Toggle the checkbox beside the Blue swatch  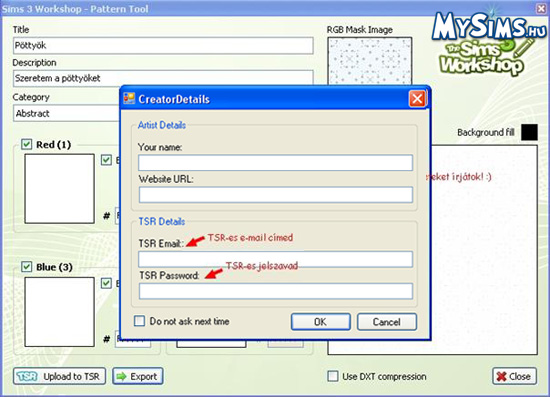point(106,283)
